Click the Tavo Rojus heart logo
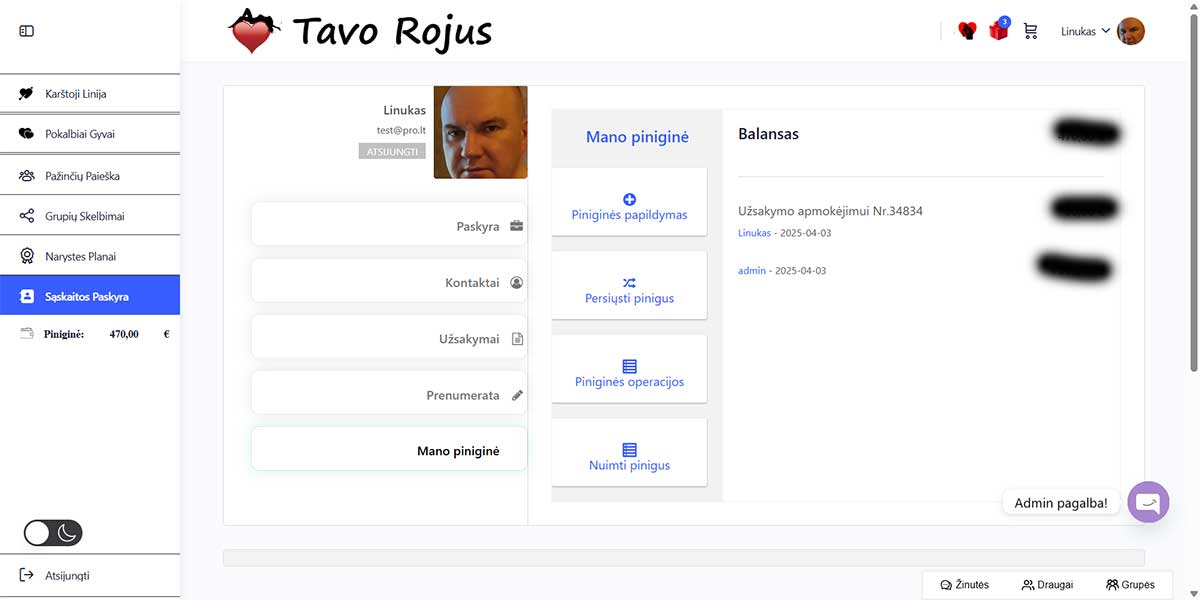This screenshot has height=600, width=1200. coord(250,32)
